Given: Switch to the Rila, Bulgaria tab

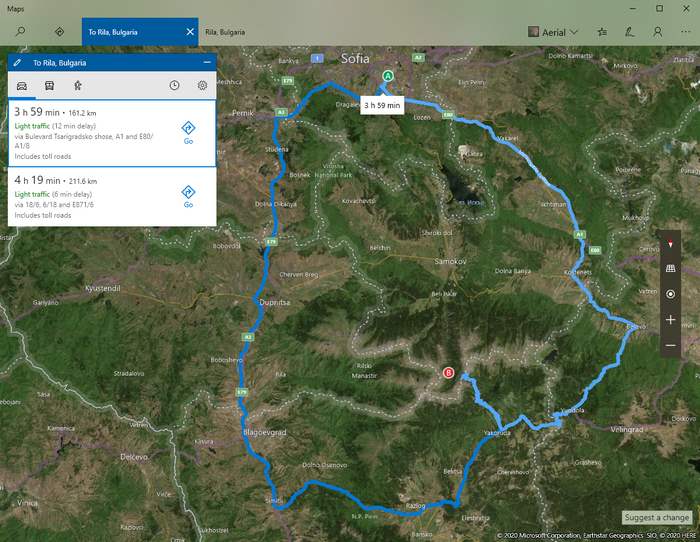Looking at the screenshot, I should [x=226, y=32].
